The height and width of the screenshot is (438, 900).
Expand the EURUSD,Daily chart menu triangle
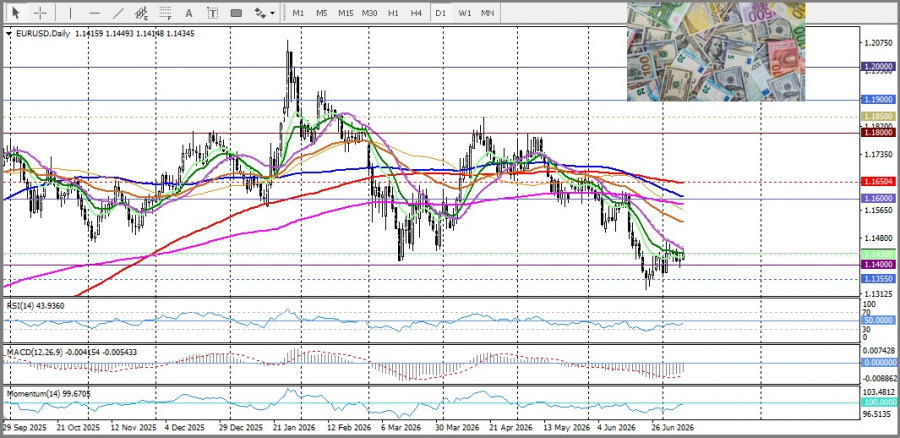pos(9,34)
